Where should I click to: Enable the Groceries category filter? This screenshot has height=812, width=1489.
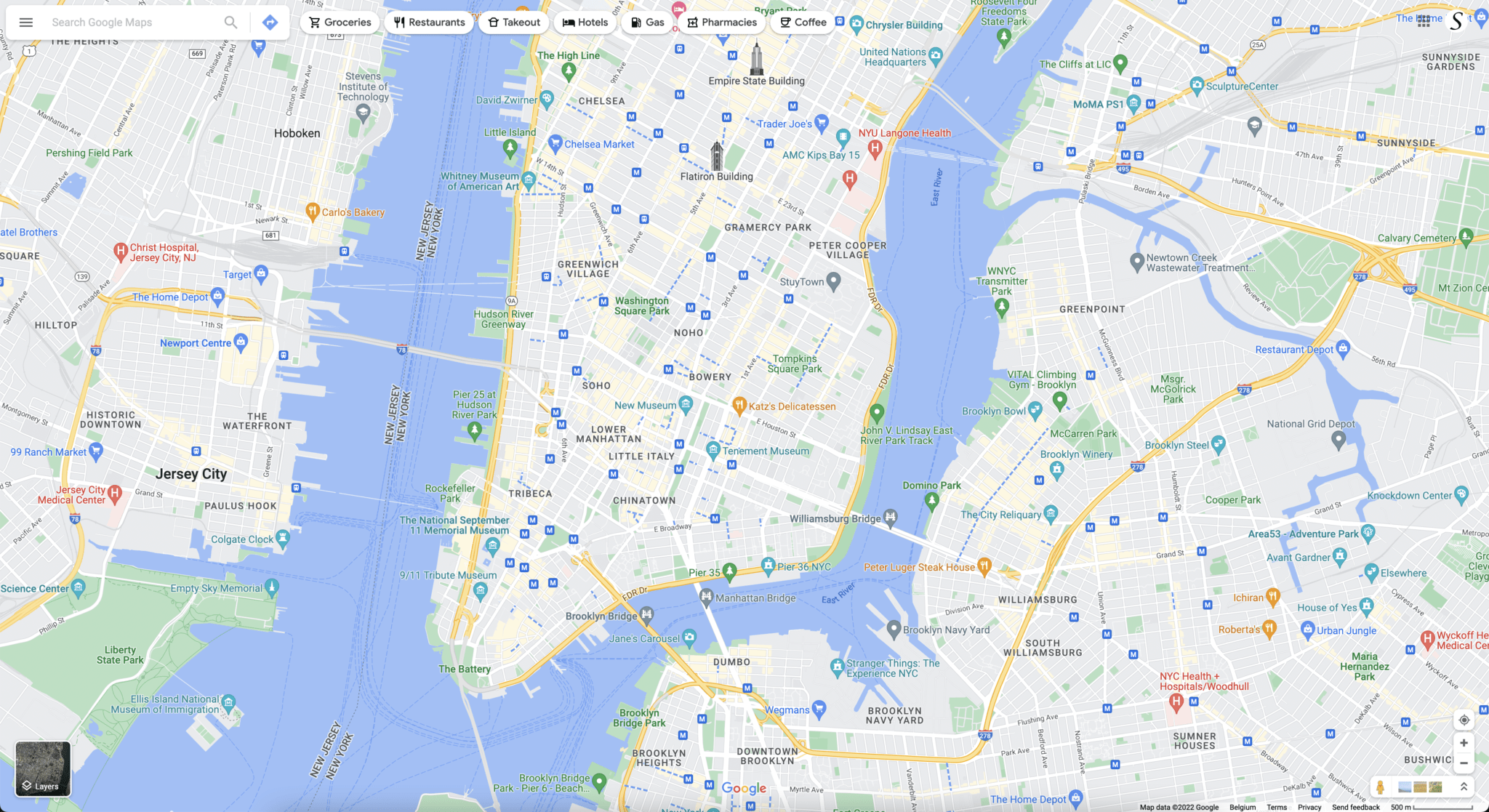tap(339, 22)
